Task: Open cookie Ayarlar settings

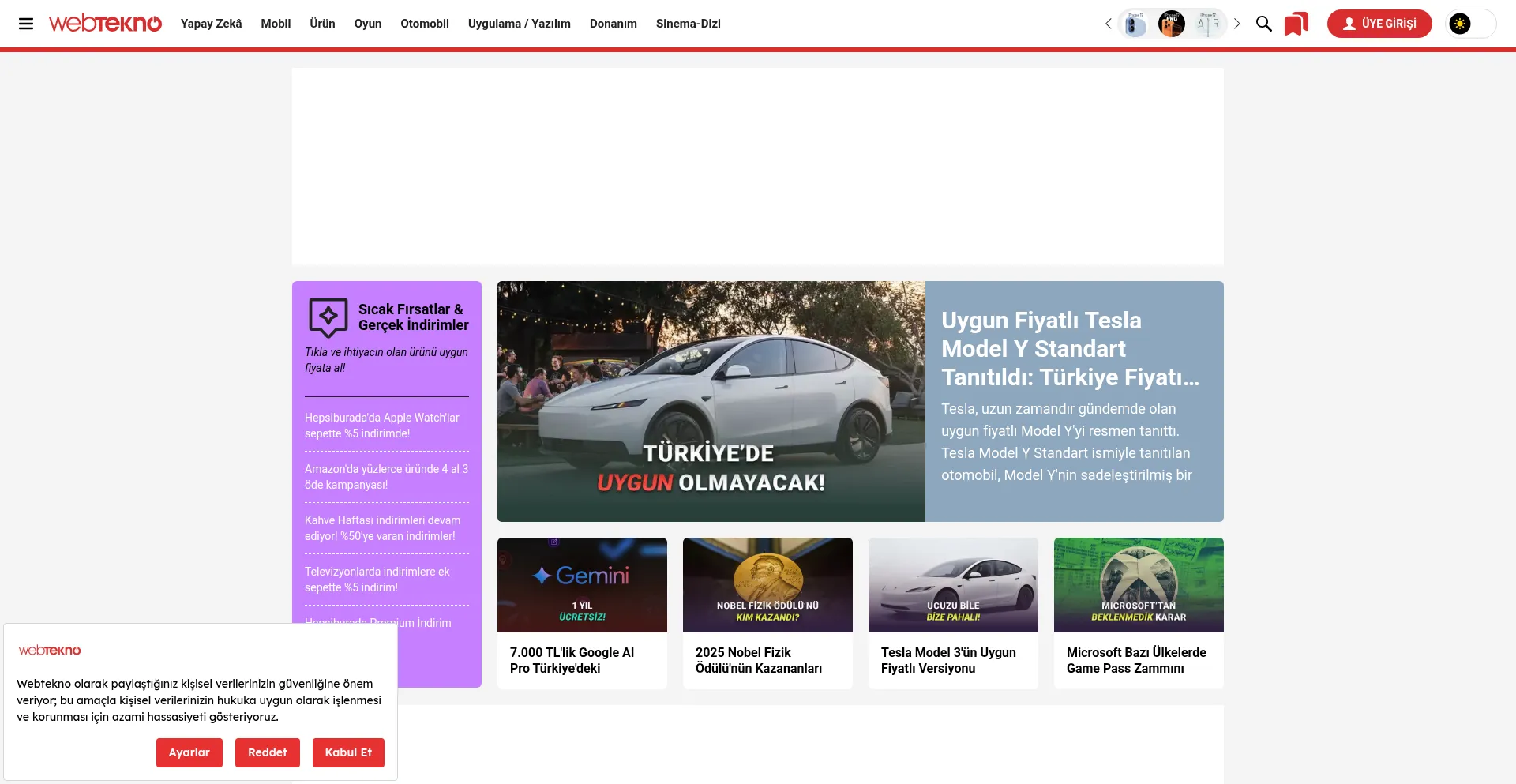Action: 189,752
